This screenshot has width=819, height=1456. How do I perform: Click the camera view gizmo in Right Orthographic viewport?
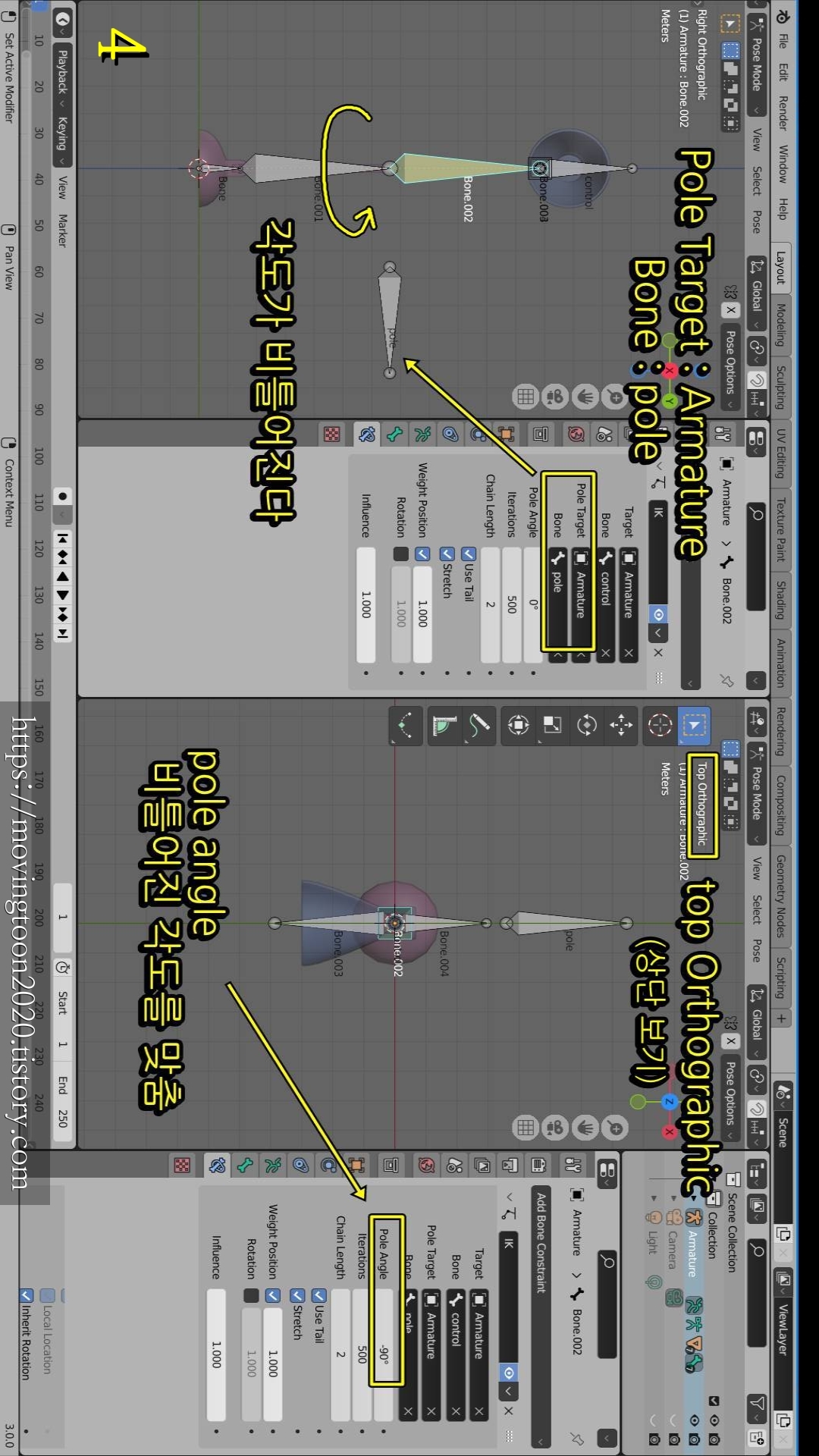coord(555,396)
